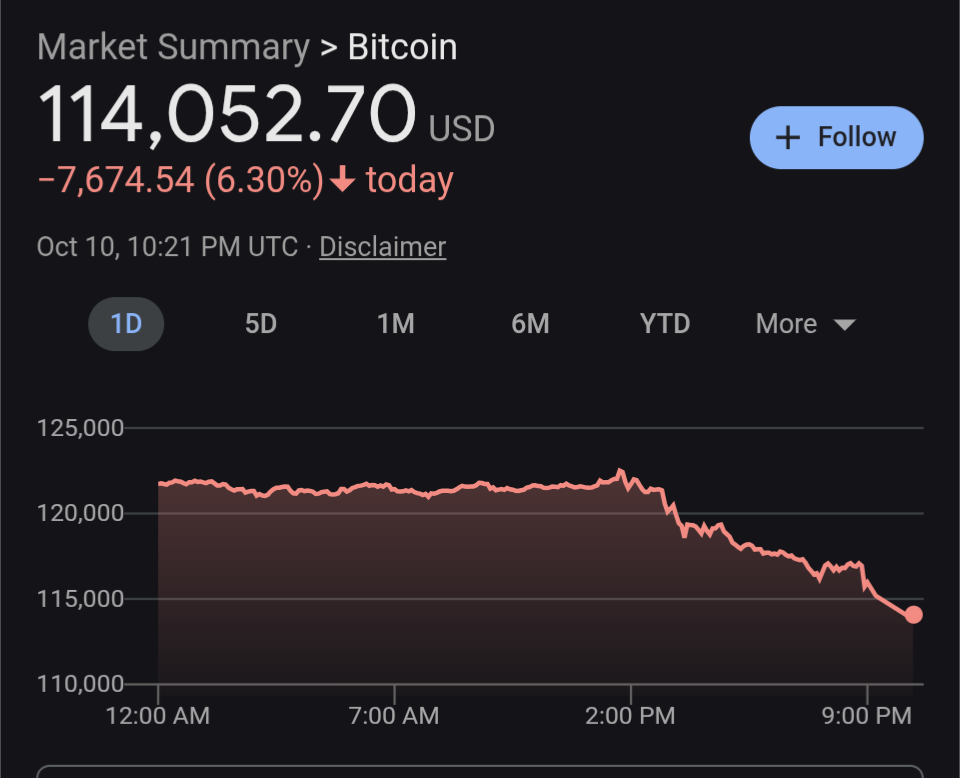Click the 9:00 PM axis label

tap(867, 716)
